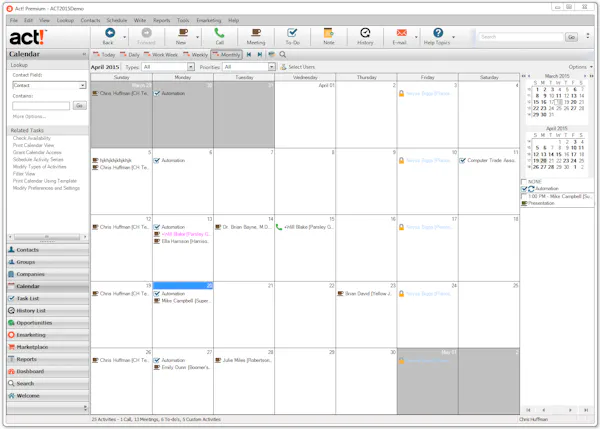Switch to the Work Week calendar view

[x=161, y=55]
